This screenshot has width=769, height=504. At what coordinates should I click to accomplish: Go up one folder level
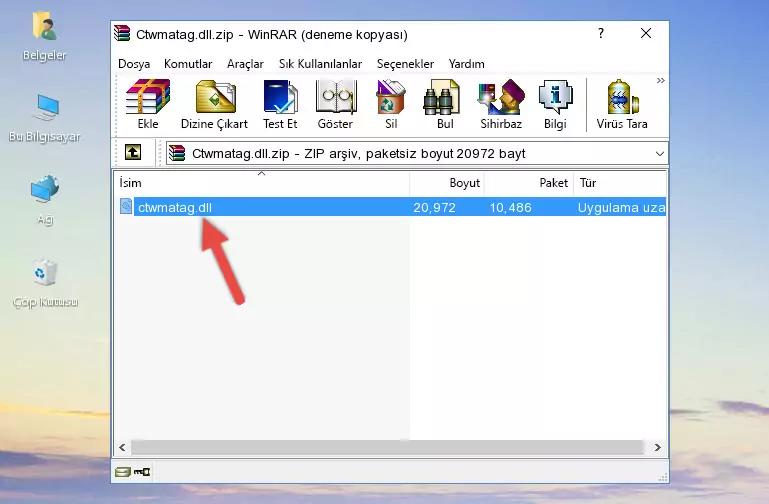(132, 152)
